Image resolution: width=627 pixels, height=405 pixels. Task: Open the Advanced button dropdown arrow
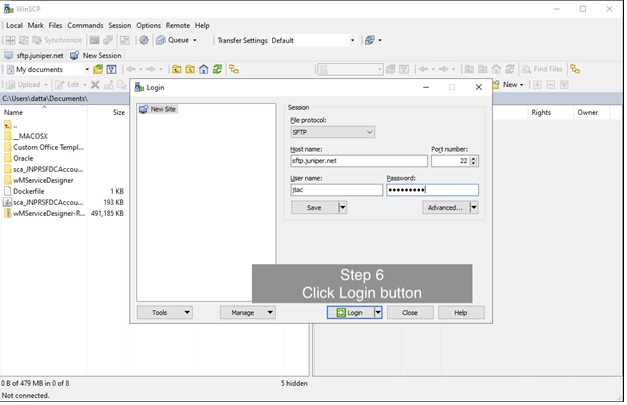point(474,207)
